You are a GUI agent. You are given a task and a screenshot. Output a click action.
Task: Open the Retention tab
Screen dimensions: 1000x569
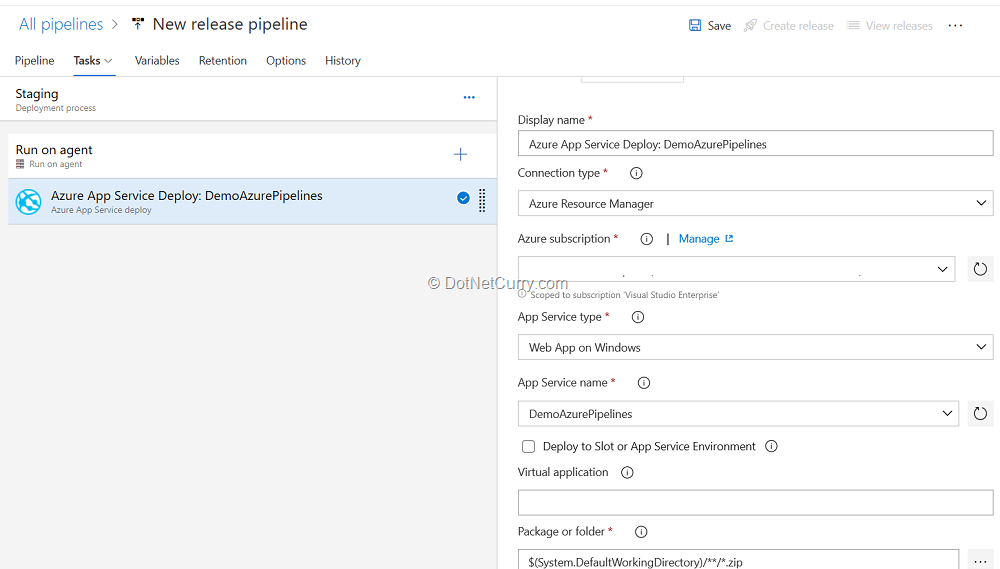click(223, 61)
